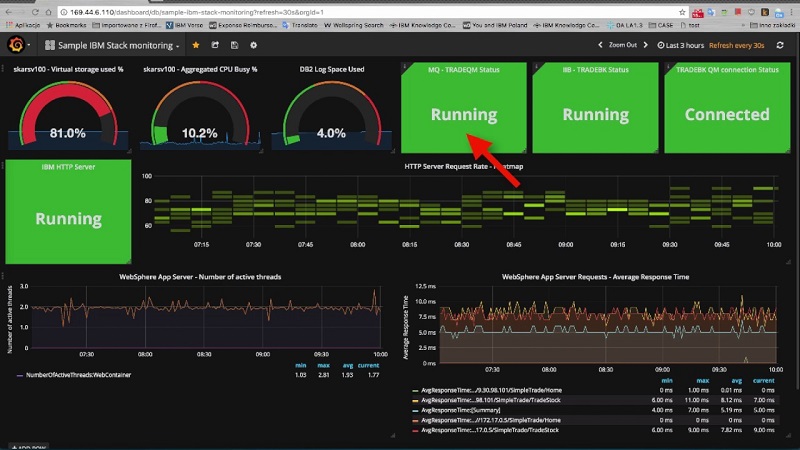Open the Grafana logo menu
800x450 pixels.
click(x=18, y=45)
